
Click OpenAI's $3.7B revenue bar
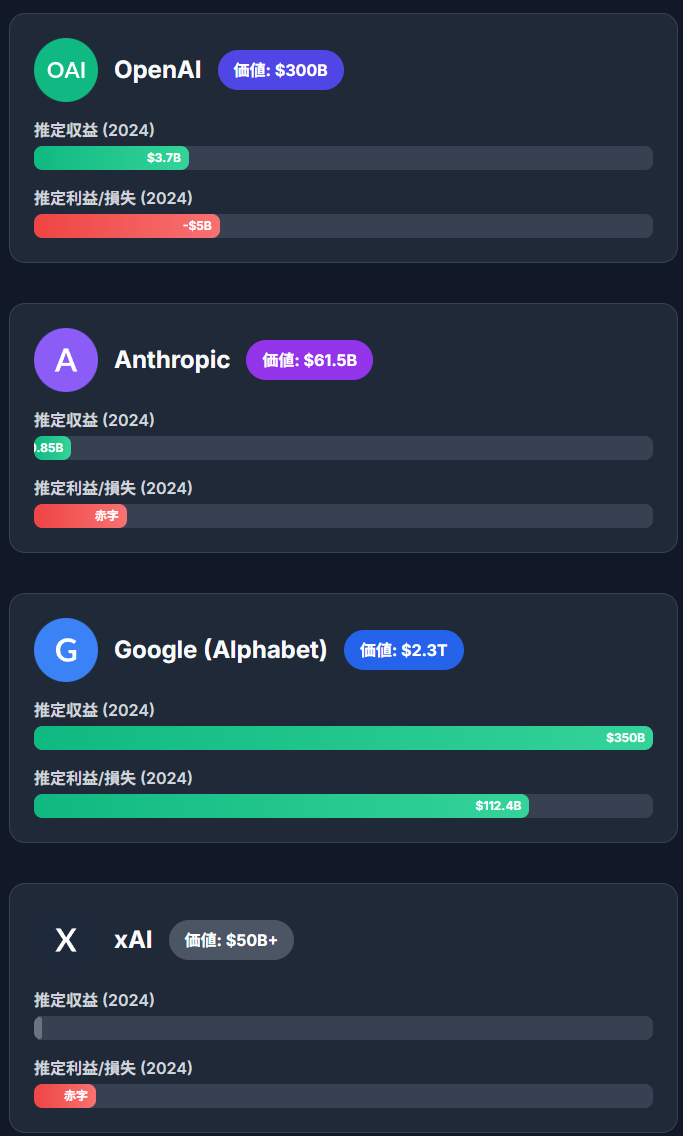(x=111, y=158)
